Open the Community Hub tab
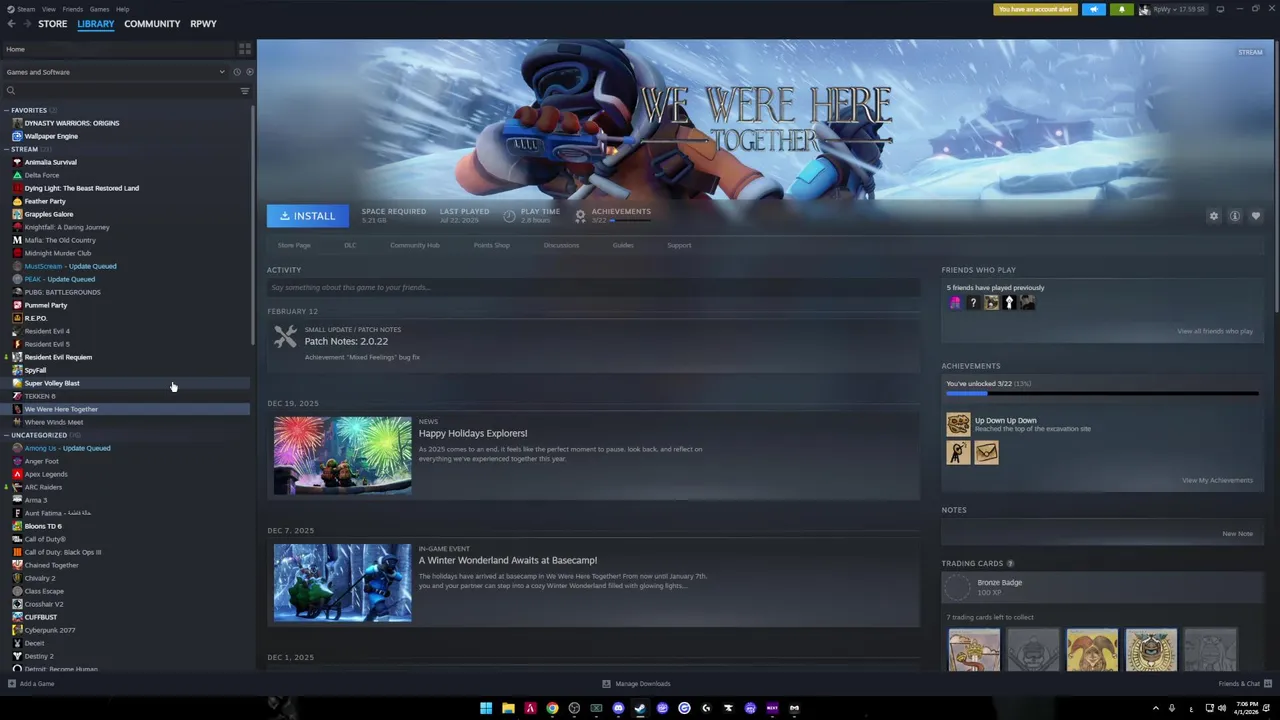This screenshot has height=720, width=1280. pos(415,245)
